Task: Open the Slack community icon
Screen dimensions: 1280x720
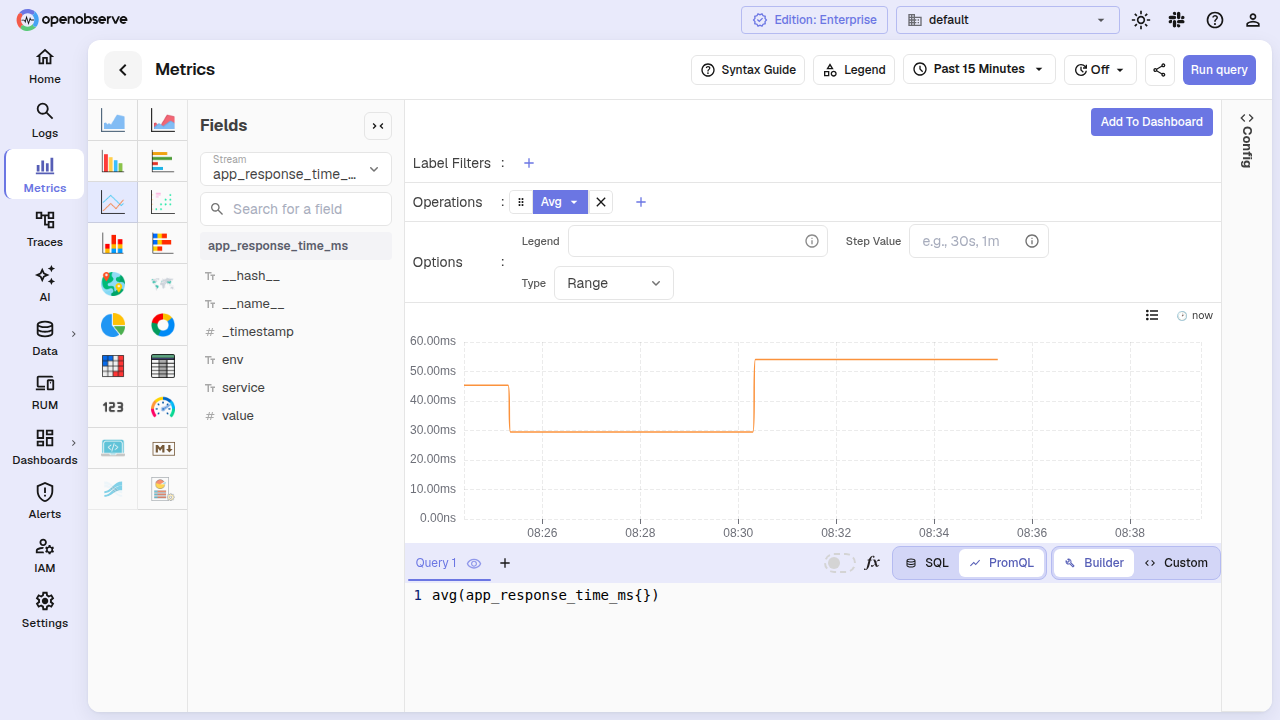Action: click(1178, 20)
